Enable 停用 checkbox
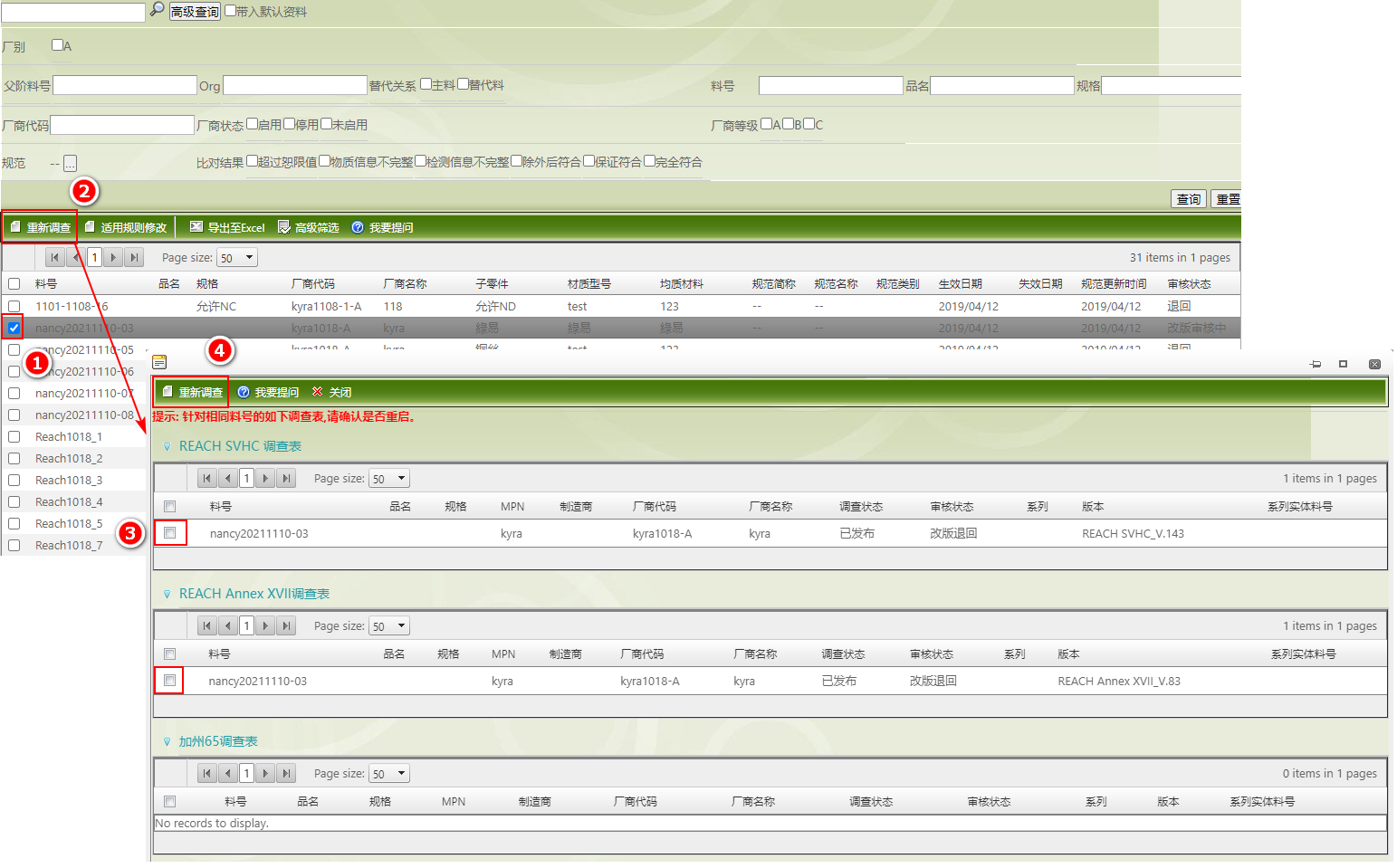This screenshot has height=868, width=1397. (x=289, y=124)
